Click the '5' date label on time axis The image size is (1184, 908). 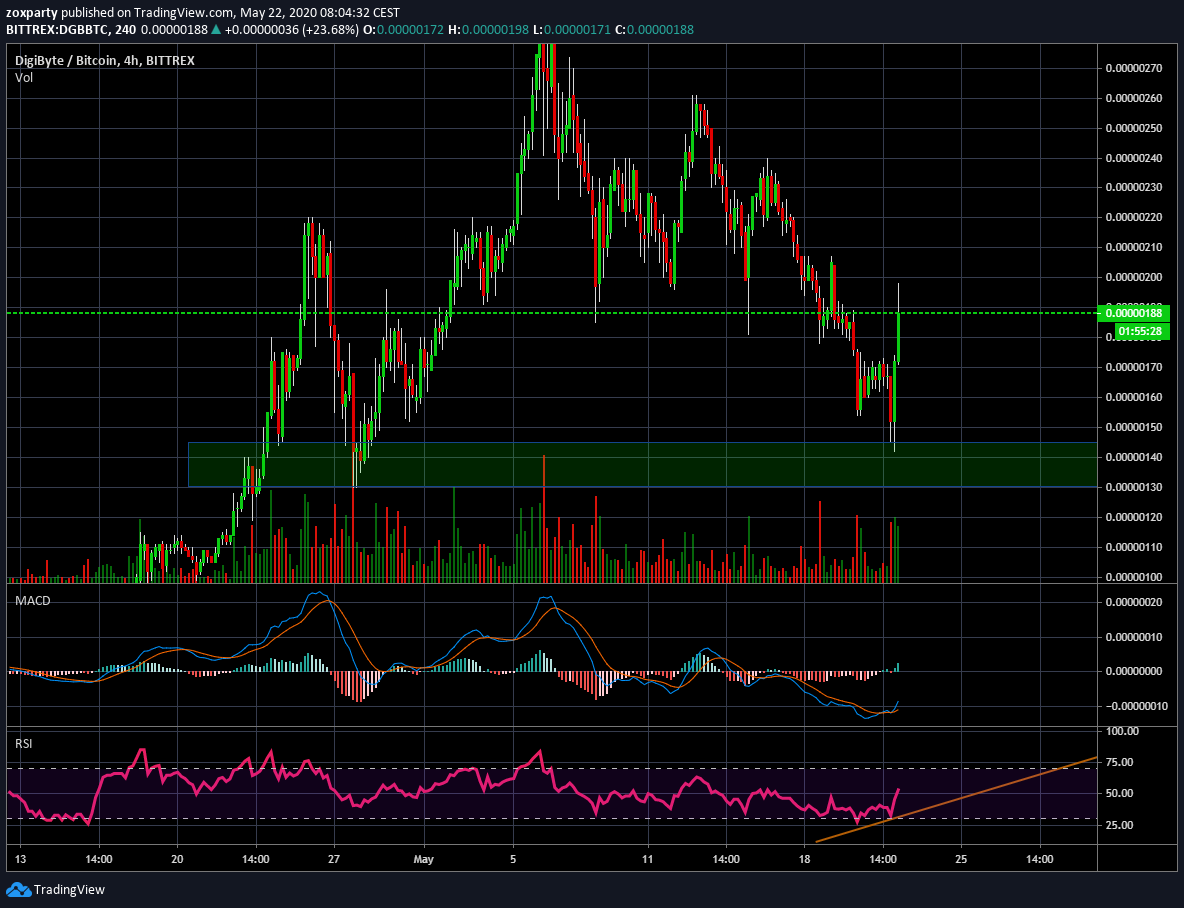513,859
